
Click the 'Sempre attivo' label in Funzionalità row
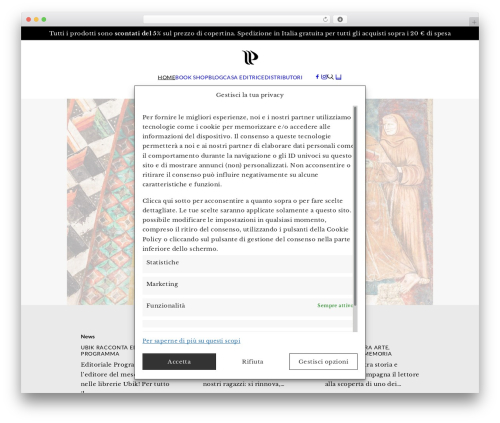pos(335,306)
